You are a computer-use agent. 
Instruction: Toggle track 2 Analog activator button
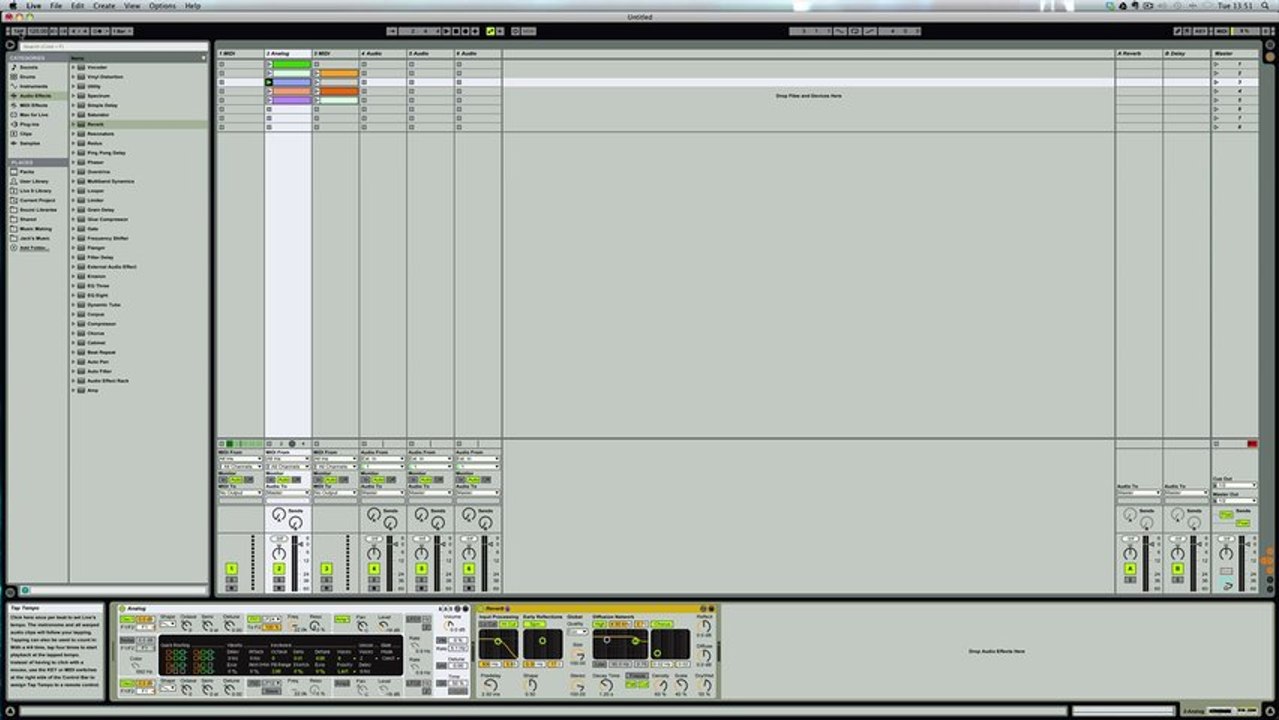pyautogui.click(x=279, y=569)
